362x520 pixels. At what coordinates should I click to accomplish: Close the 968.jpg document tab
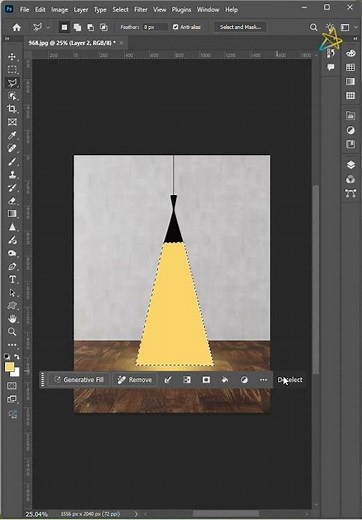coord(121,43)
